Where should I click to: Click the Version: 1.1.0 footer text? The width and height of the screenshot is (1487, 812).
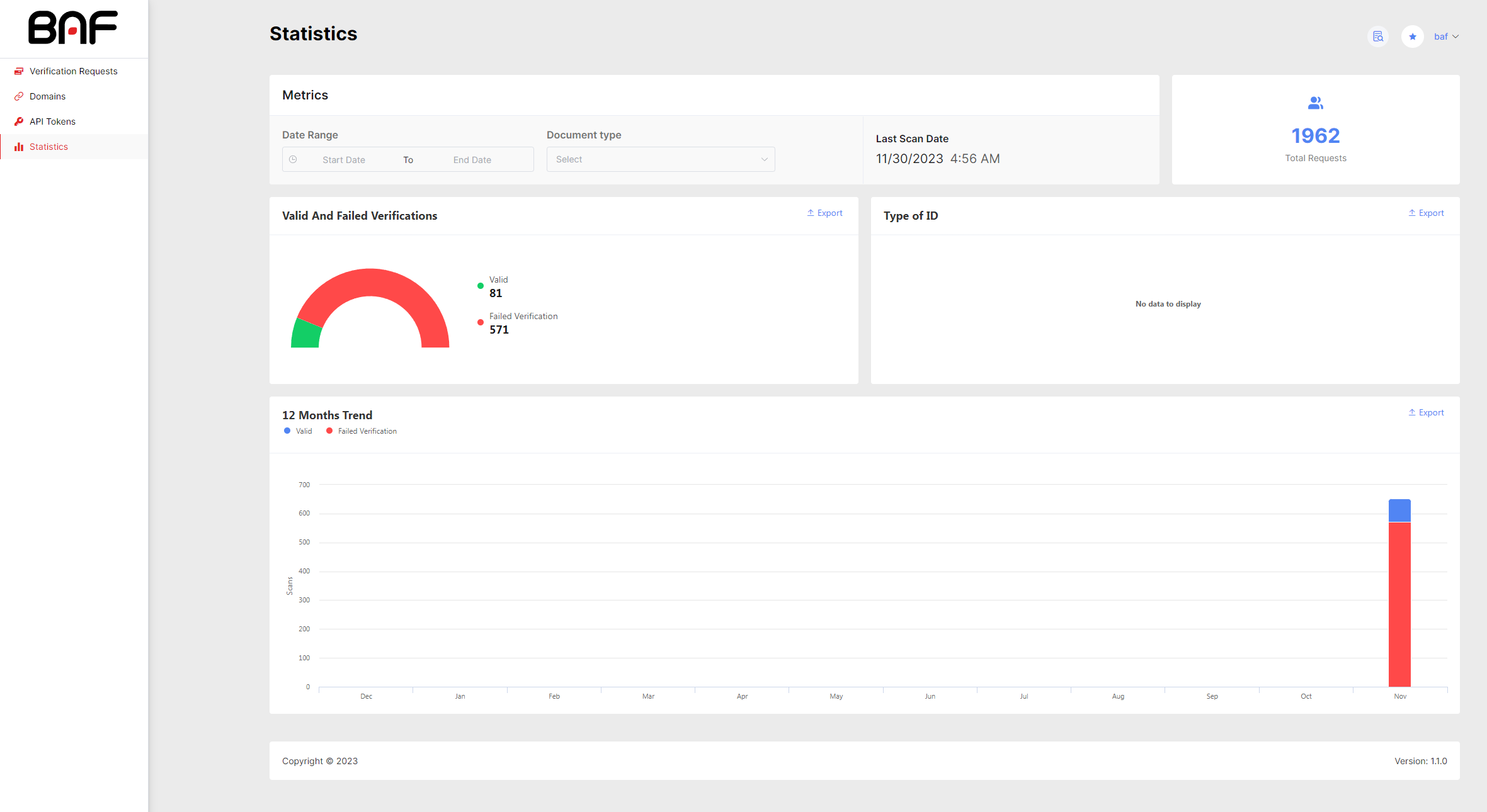[1421, 761]
